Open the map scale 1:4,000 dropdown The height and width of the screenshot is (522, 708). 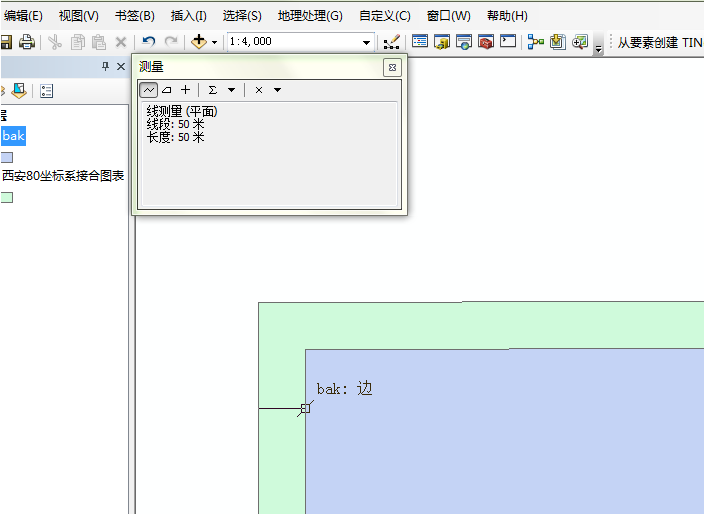click(367, 43)
